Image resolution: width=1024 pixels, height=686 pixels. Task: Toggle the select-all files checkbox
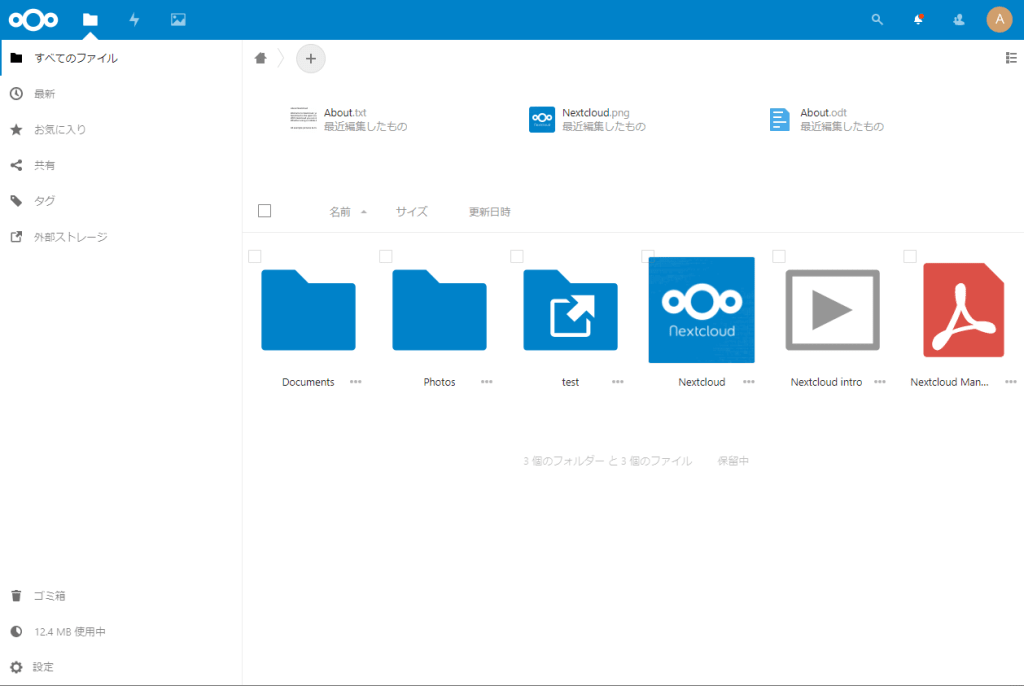pyautogui.click(x=264, y=210)
